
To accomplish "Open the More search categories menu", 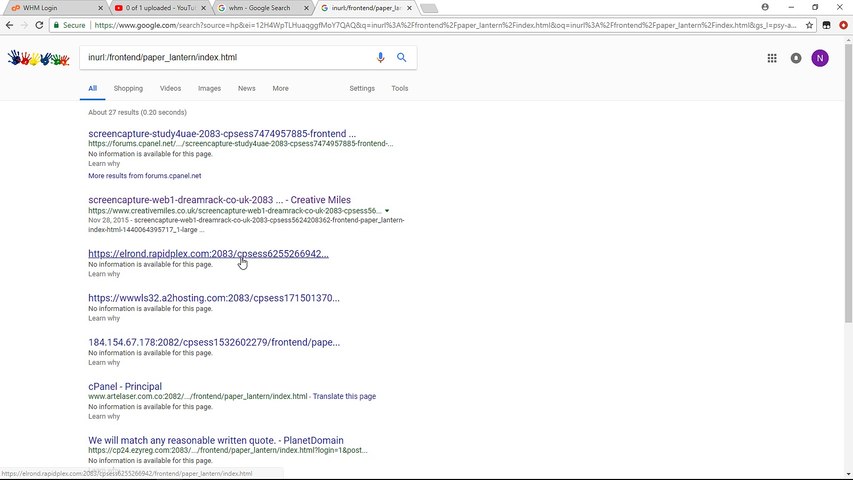I will point(281,88).
